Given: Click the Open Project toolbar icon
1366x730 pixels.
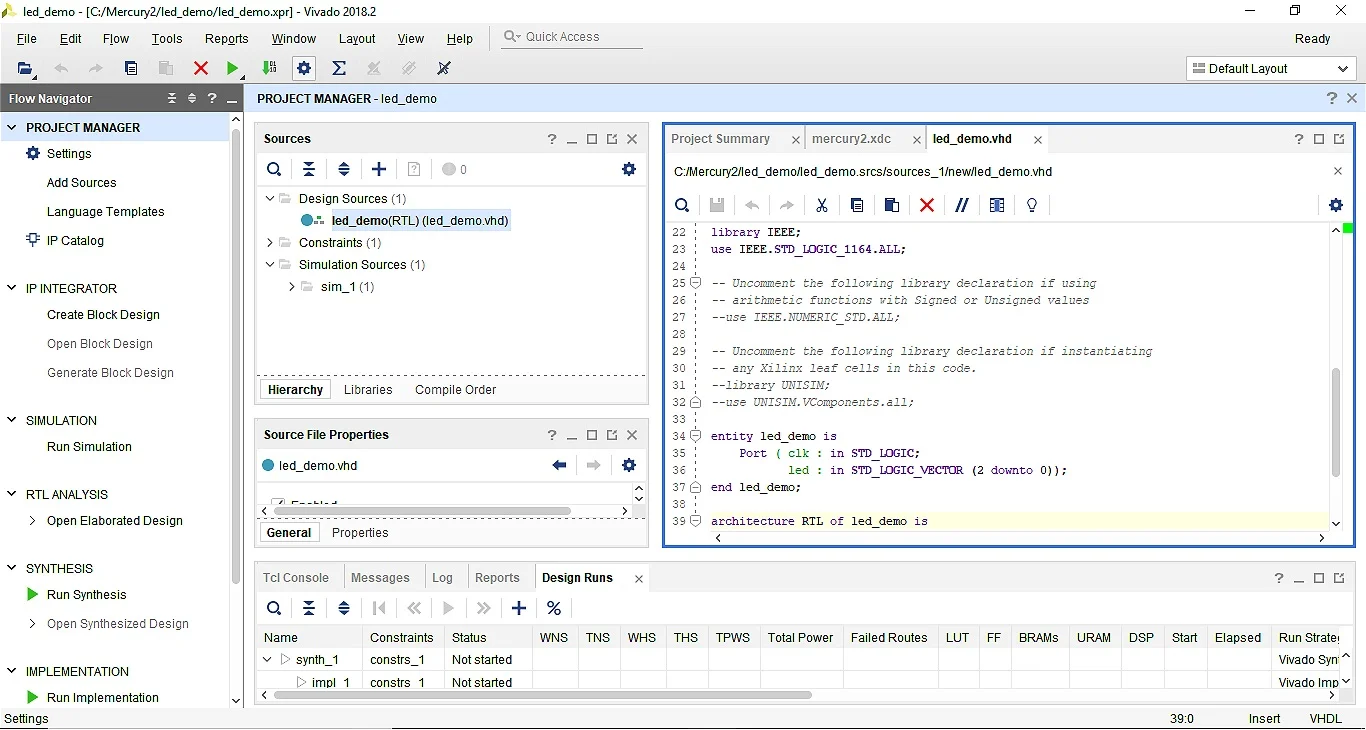Looking at the screenshot, I should pos(26,68).
